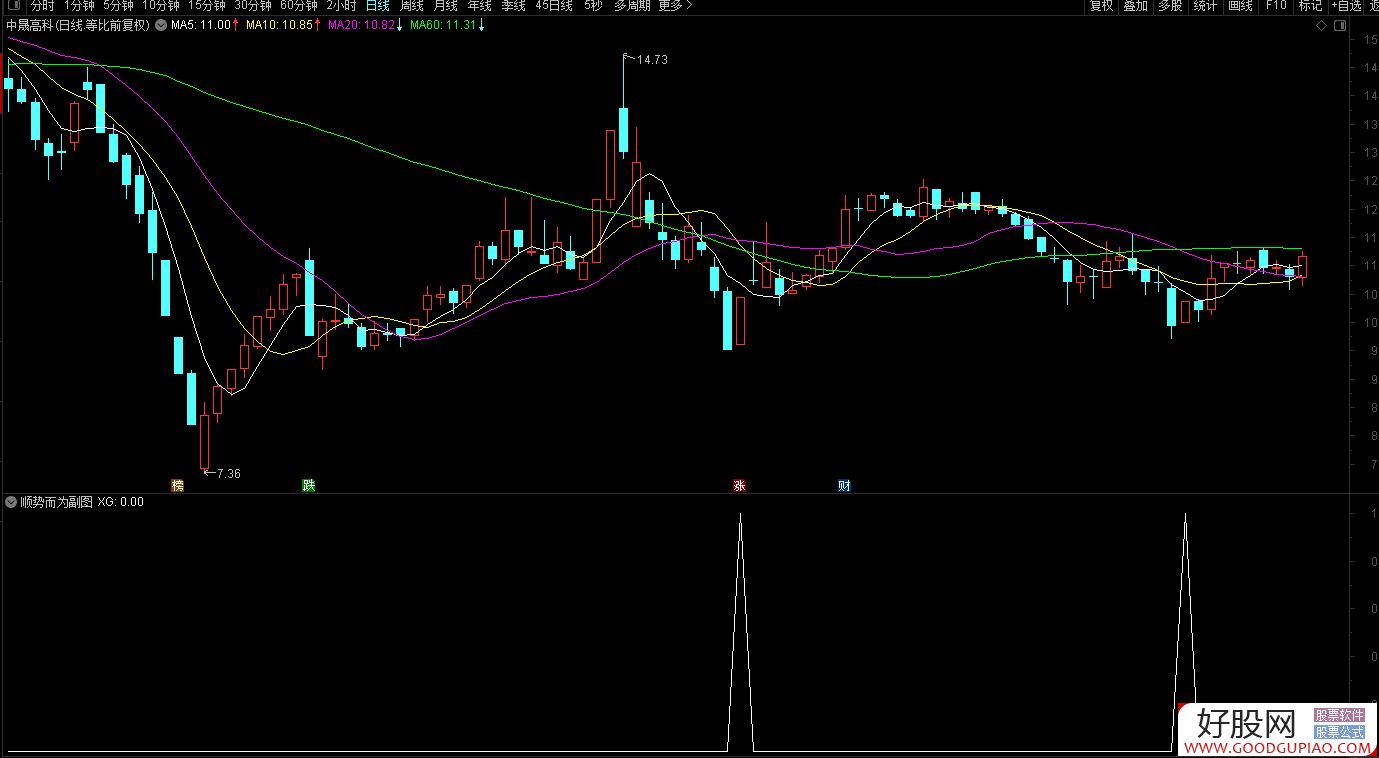Click the 14.73 high price label
Image resolution: width=1379 pixels, height=758 pixels.
pos(652,60)
